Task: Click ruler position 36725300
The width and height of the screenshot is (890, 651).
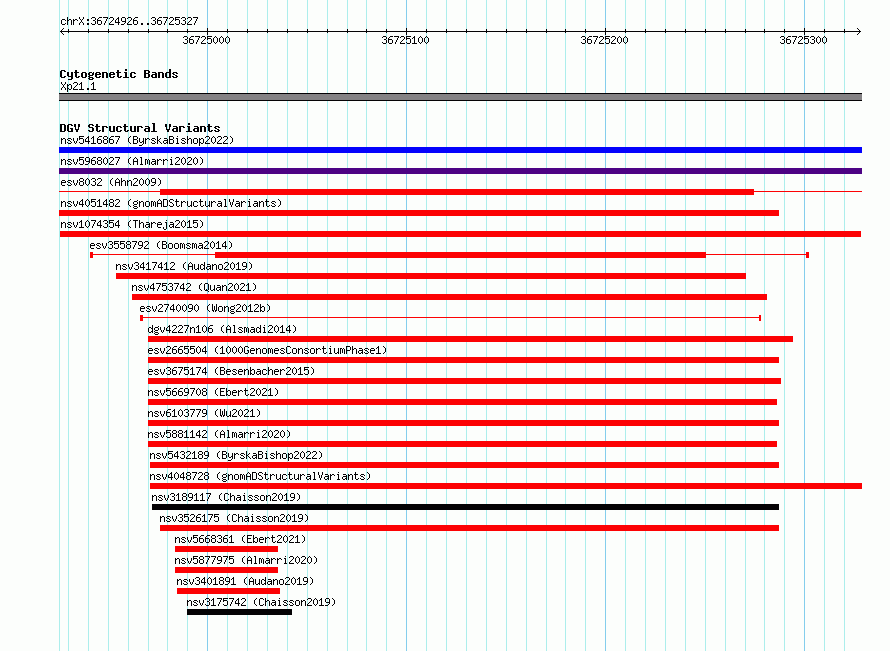Action: point(804,40)
